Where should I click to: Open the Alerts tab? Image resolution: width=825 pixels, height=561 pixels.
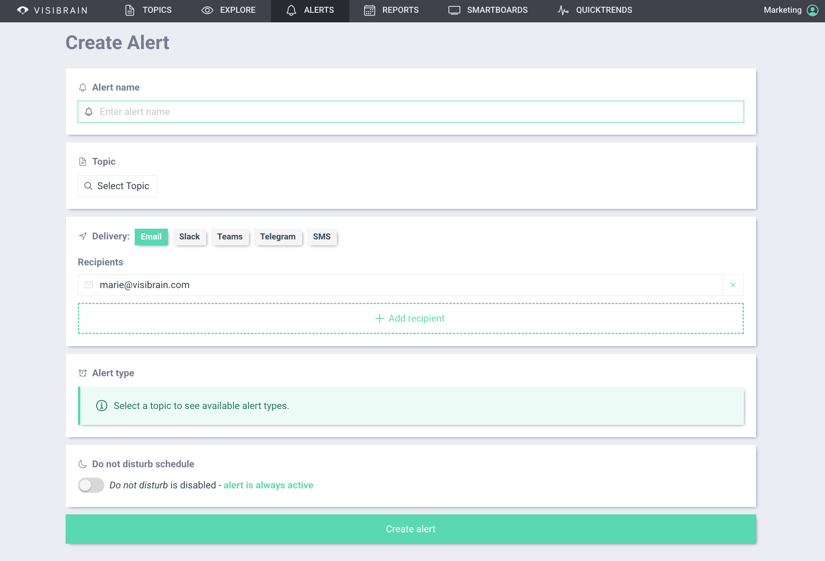pos(310,10)
